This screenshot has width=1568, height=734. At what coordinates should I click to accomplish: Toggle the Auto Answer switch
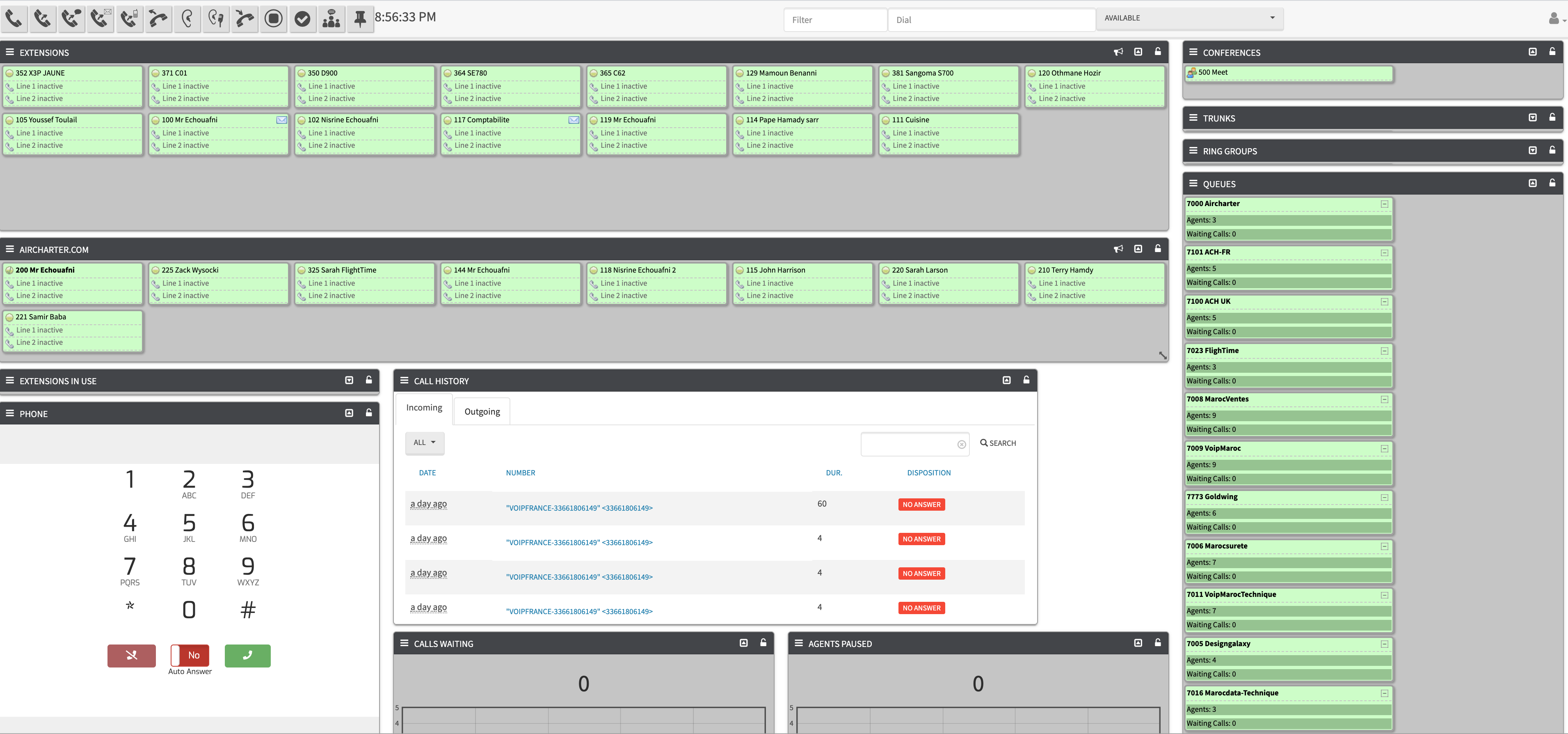[x=190, y=656]
